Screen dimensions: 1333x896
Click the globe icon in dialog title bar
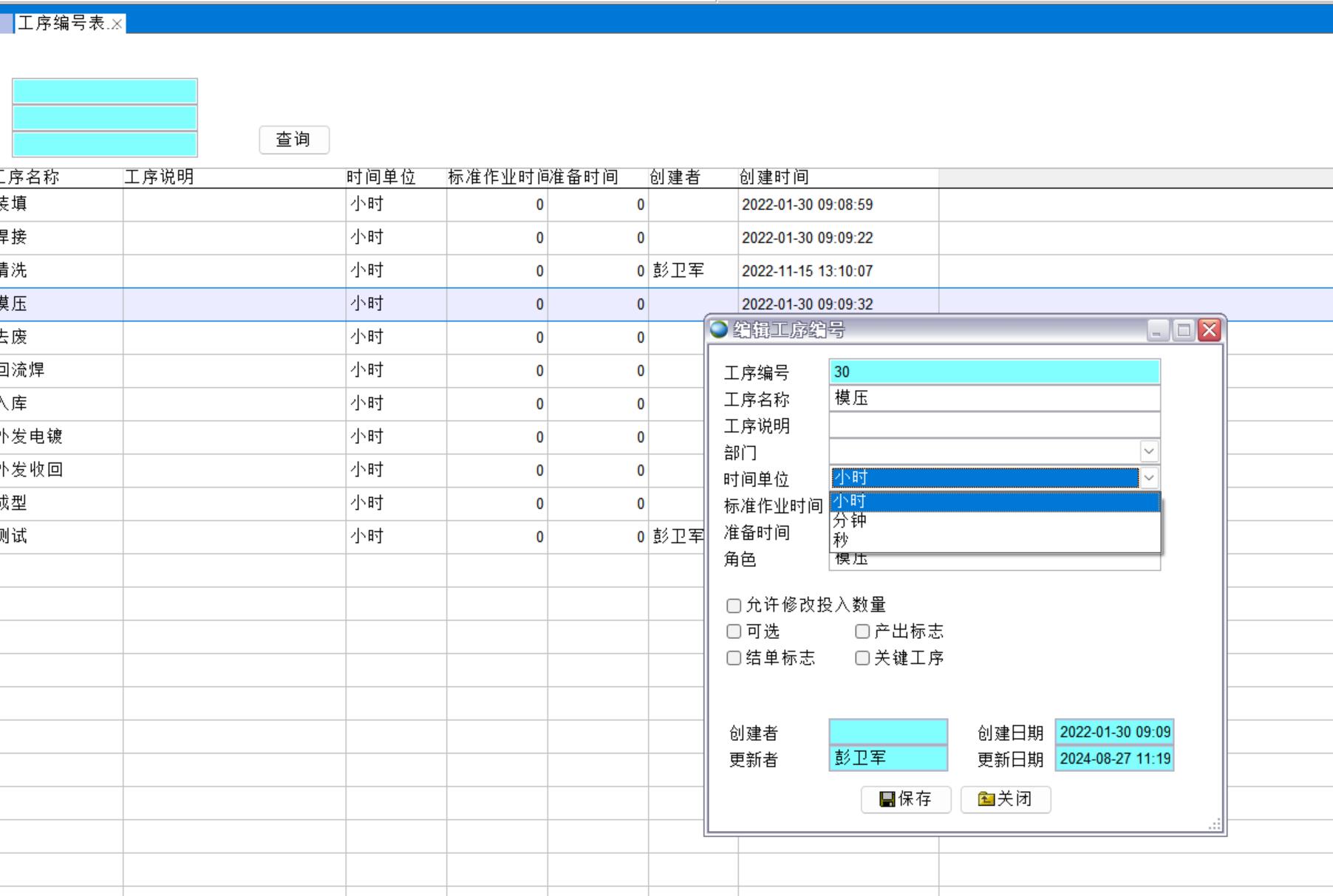coord(718,329)
